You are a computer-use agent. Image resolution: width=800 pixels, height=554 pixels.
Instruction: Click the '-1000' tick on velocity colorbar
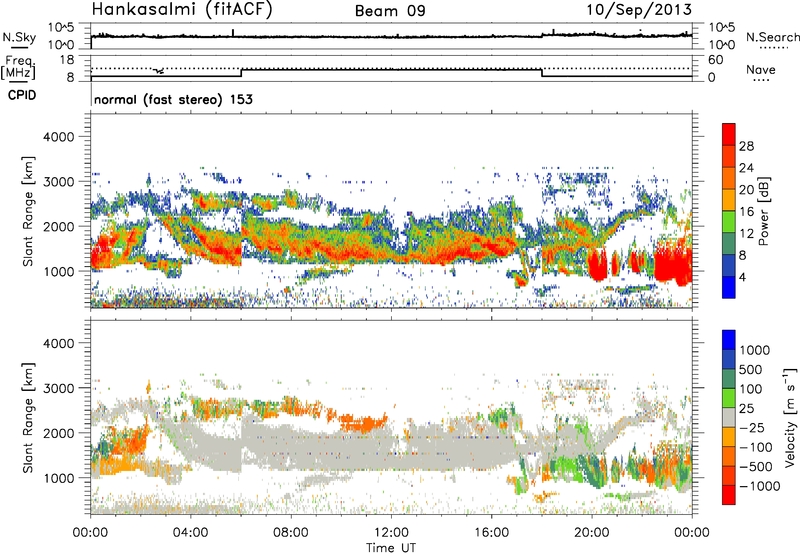760,486
